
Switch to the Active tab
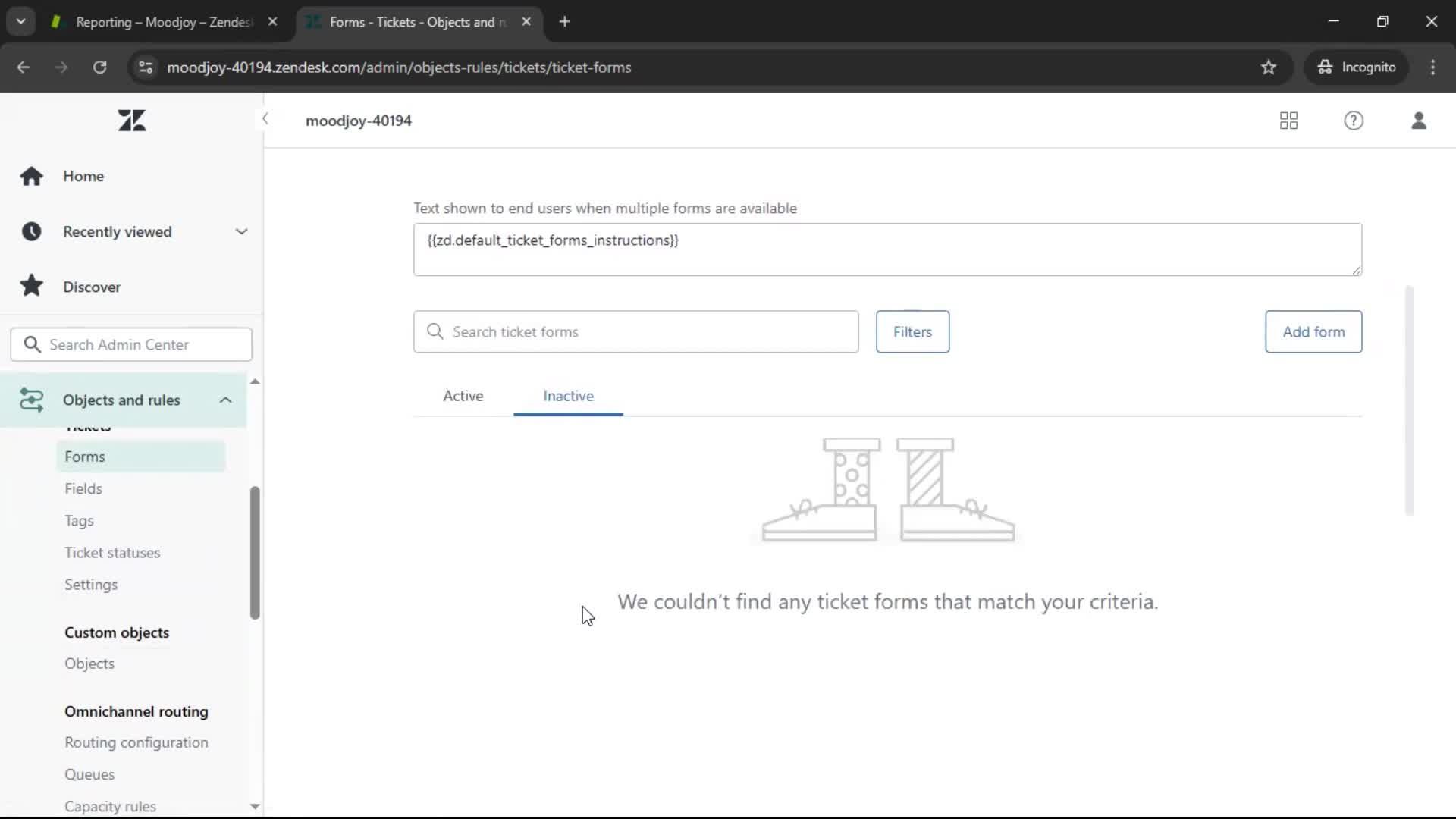pyautogui.click(x=463, y=396)
